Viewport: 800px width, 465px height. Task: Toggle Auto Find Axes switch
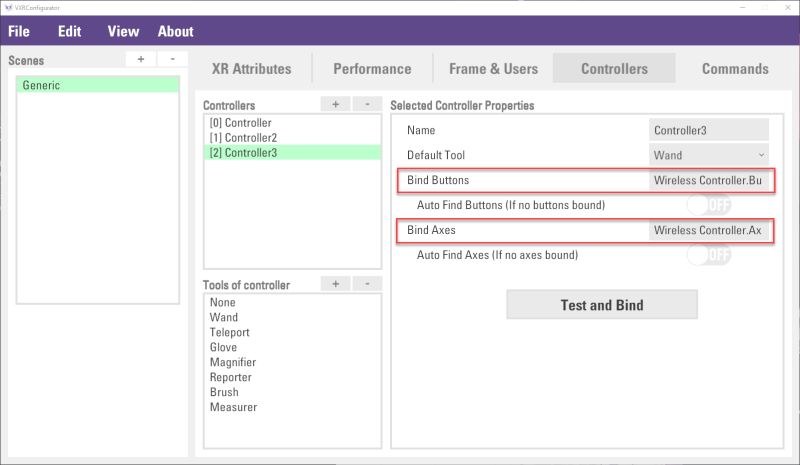click(x=709, y=255)
